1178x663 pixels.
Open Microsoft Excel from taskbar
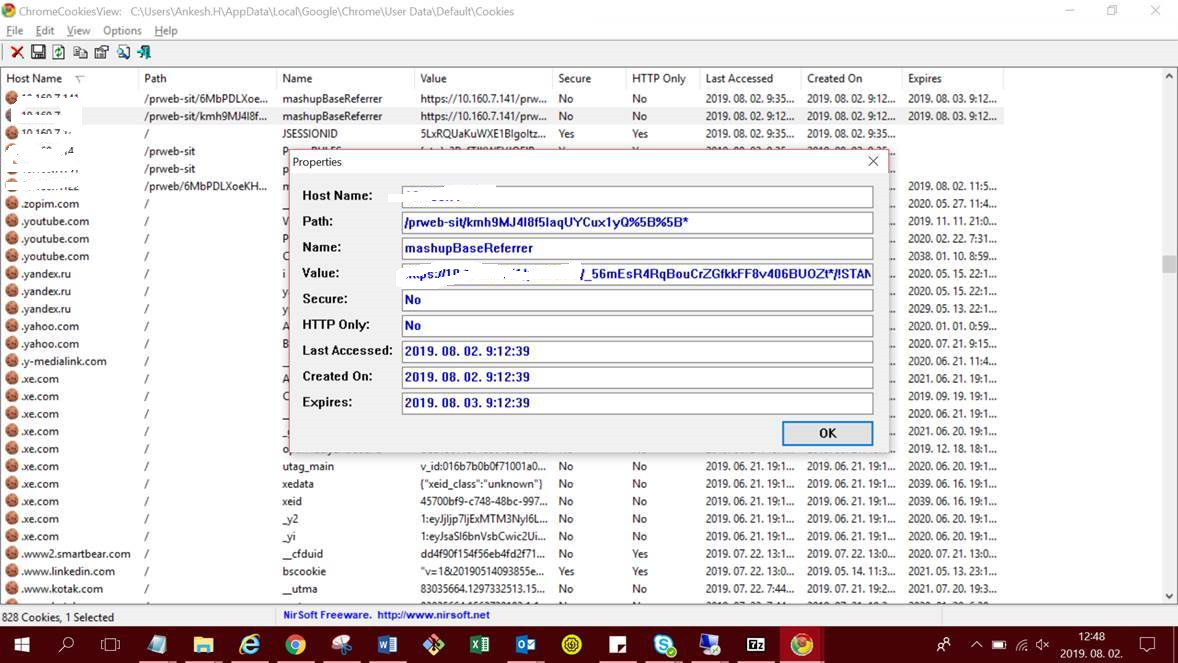[479, 644]
